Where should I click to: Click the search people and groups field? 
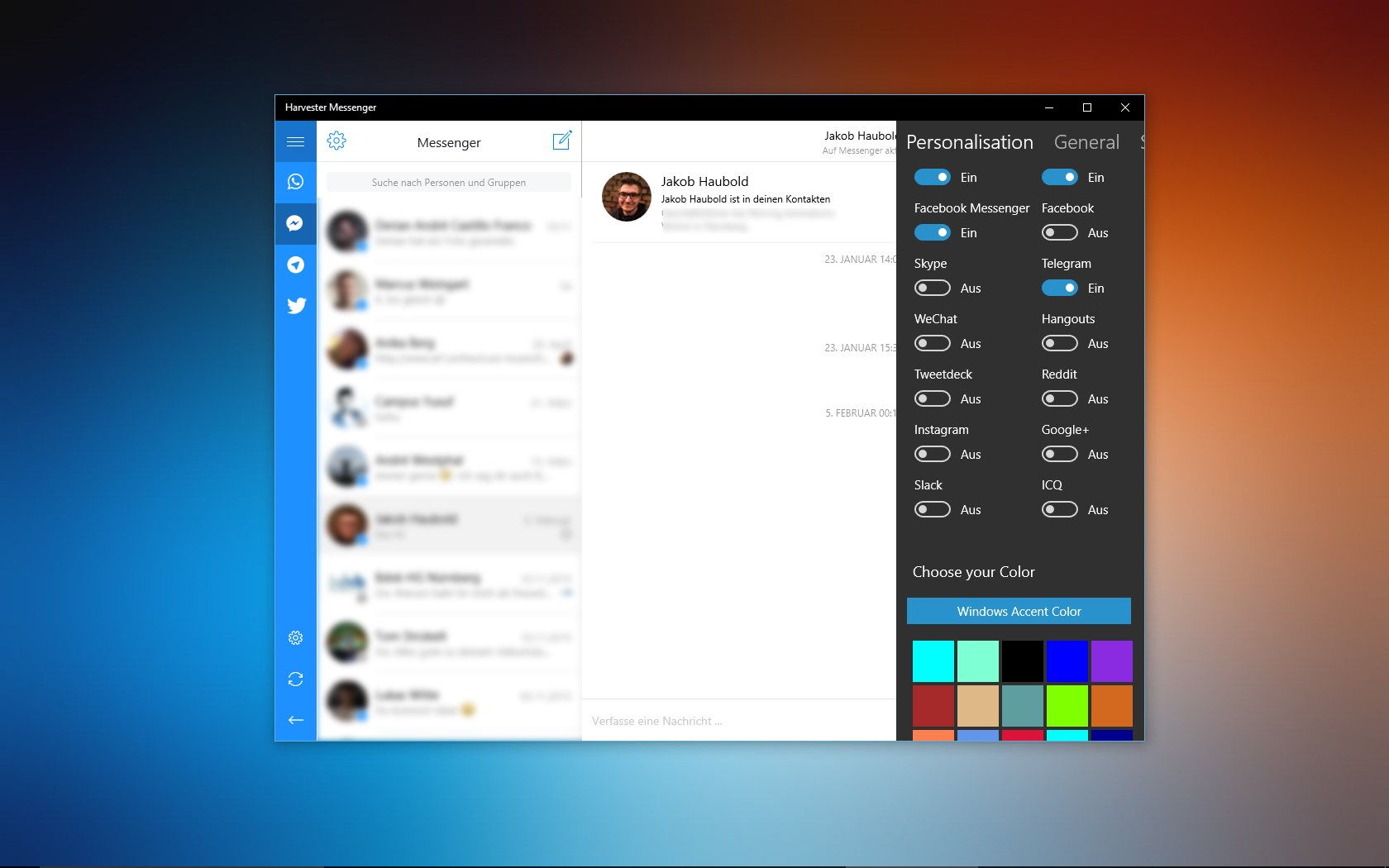449,183
